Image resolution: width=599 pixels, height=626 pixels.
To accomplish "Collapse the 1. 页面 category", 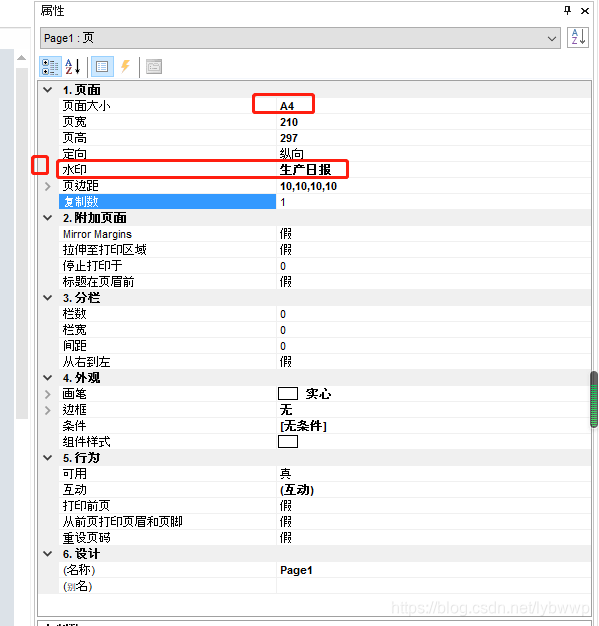I will point(48,90).
